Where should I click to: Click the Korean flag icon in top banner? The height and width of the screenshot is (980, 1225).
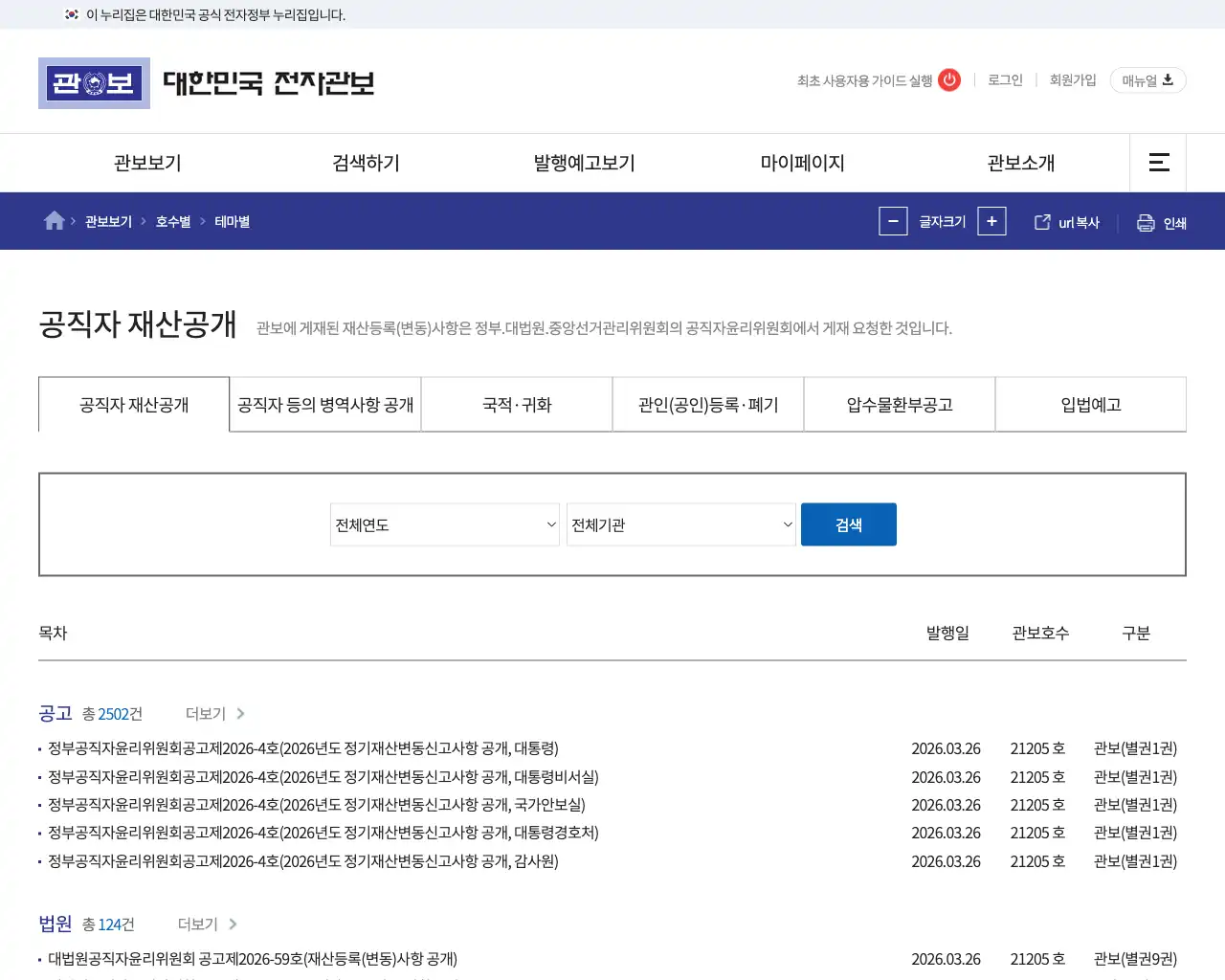(x=71, y=15)
